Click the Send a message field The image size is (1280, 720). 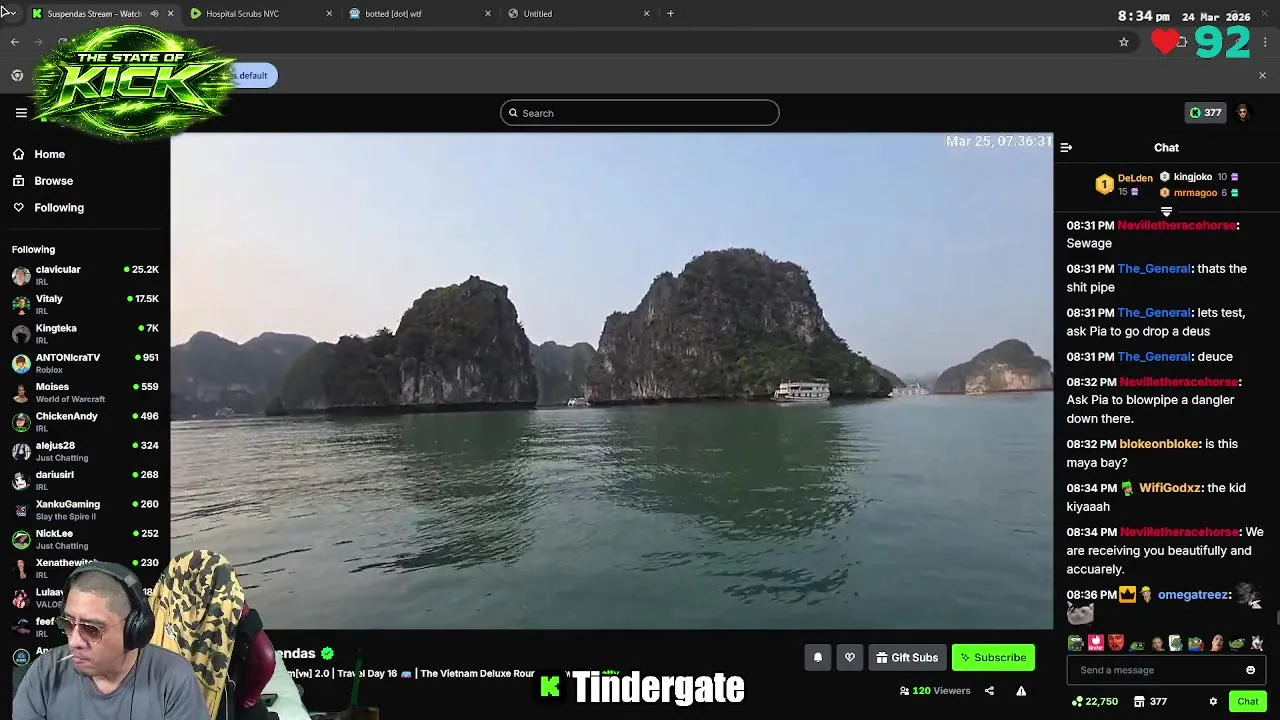click(1165, 670)
